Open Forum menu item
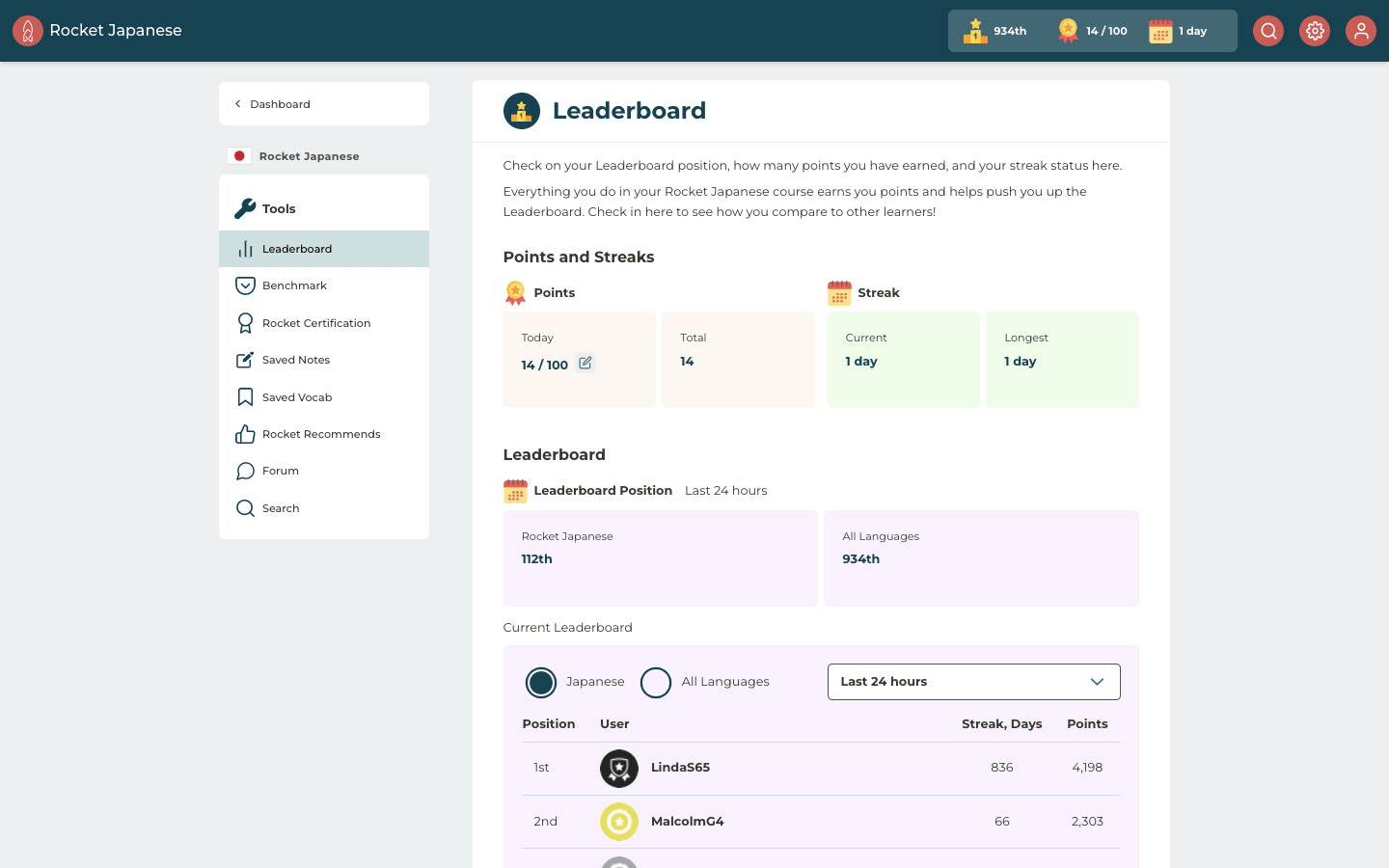The width and height of the screenshot is (1389, 868). 324,471
